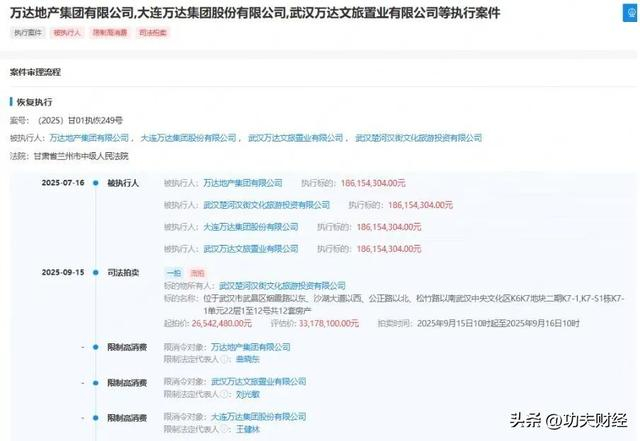Open 大连万达集团股份有限公司 in the 2025-07-16 entry

pyautogui.click(x=251, y=227)
